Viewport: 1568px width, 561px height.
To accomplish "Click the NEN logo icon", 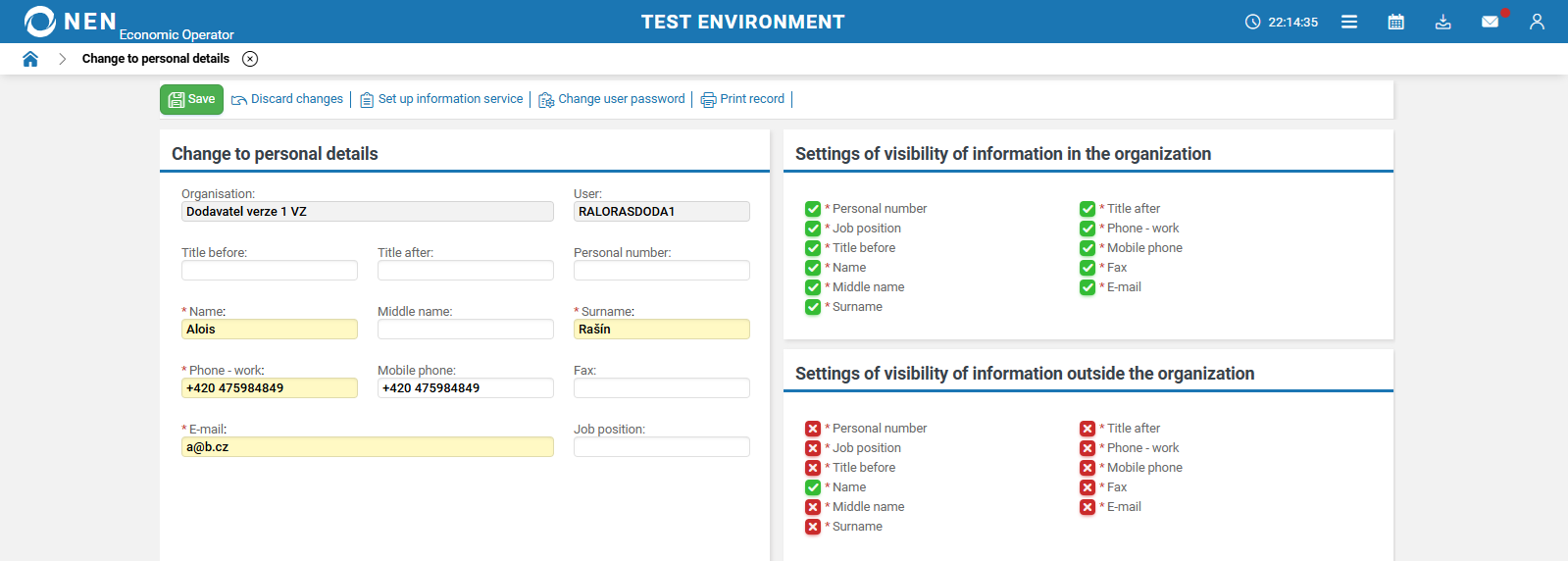I will pyautogui.click(x=40, y=22).
